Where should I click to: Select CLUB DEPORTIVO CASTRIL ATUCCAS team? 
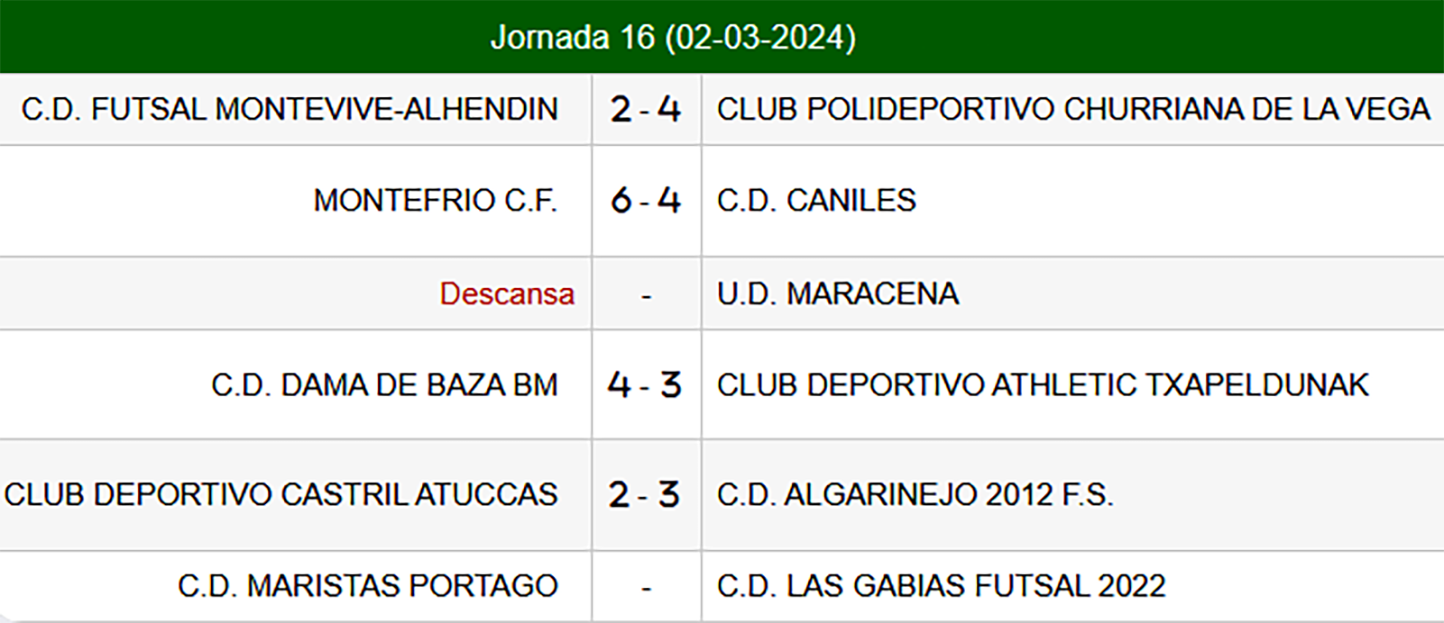click(281, 494)
